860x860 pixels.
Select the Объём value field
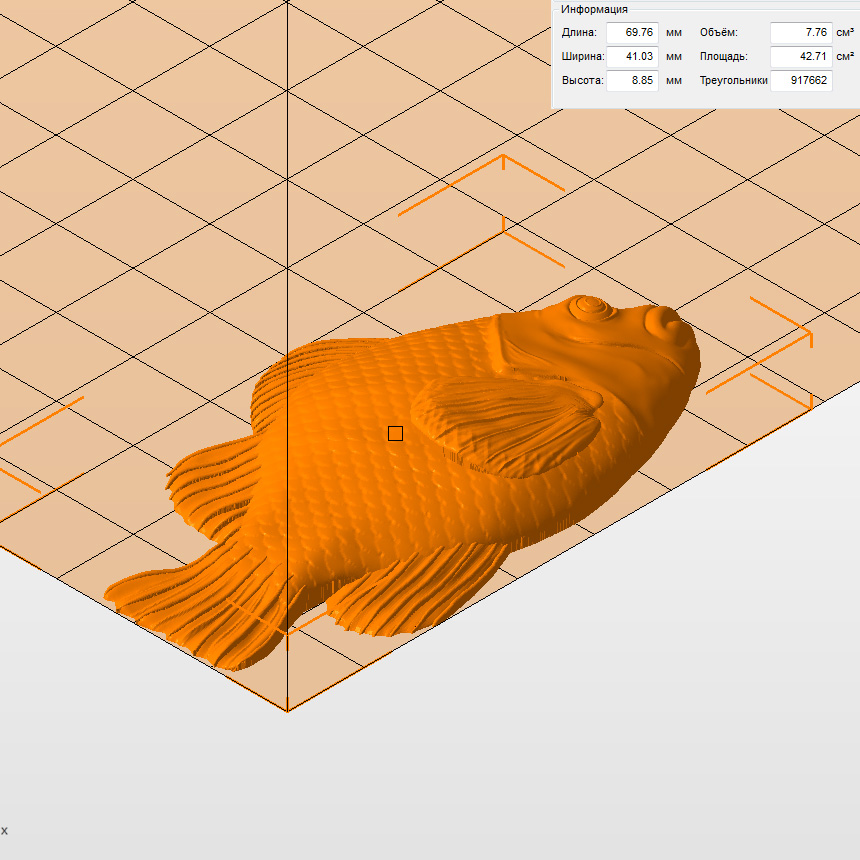pyautogui.click(x=801, y=32)
